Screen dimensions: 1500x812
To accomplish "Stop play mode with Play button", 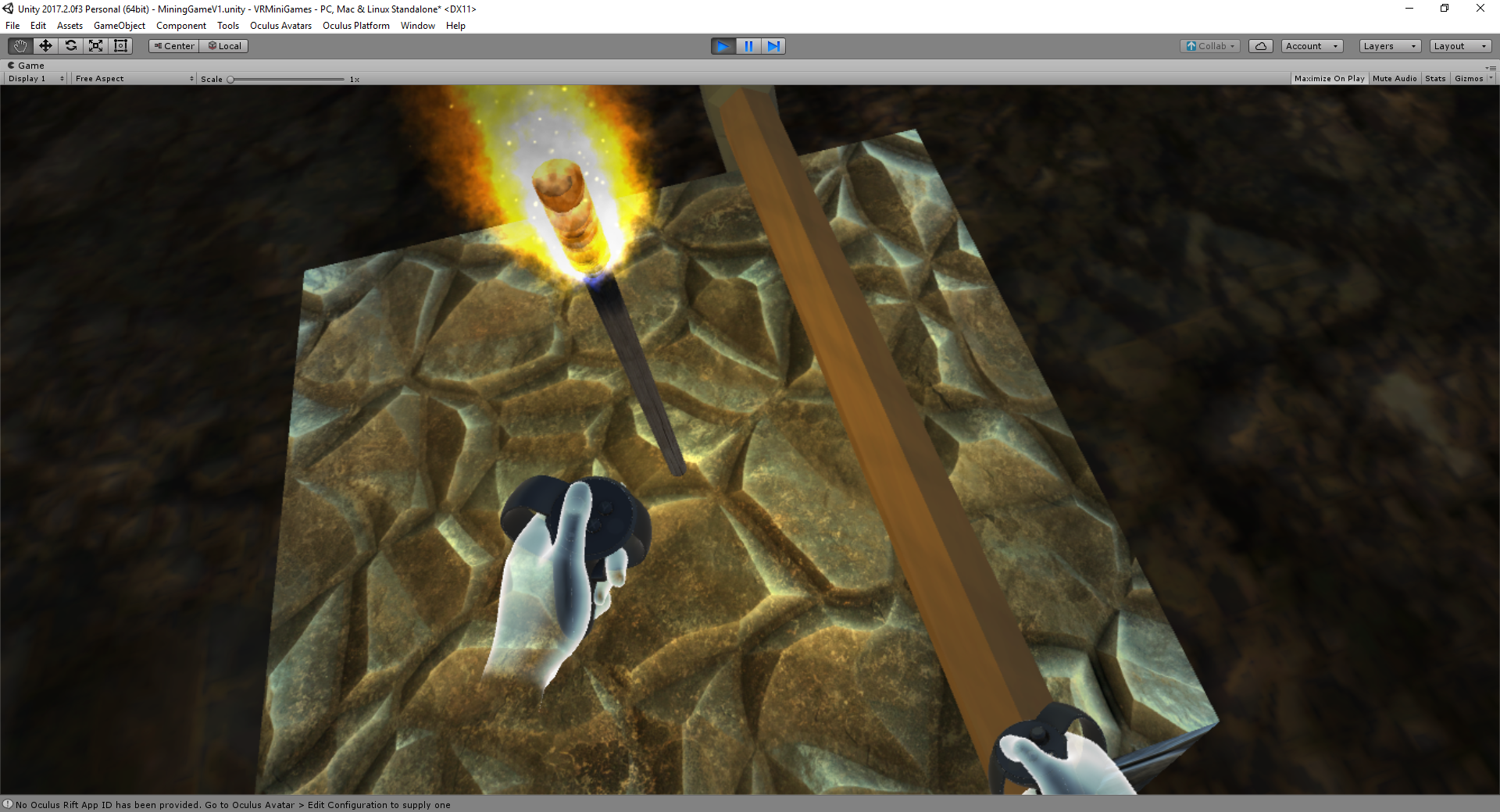I will (723, 46).
